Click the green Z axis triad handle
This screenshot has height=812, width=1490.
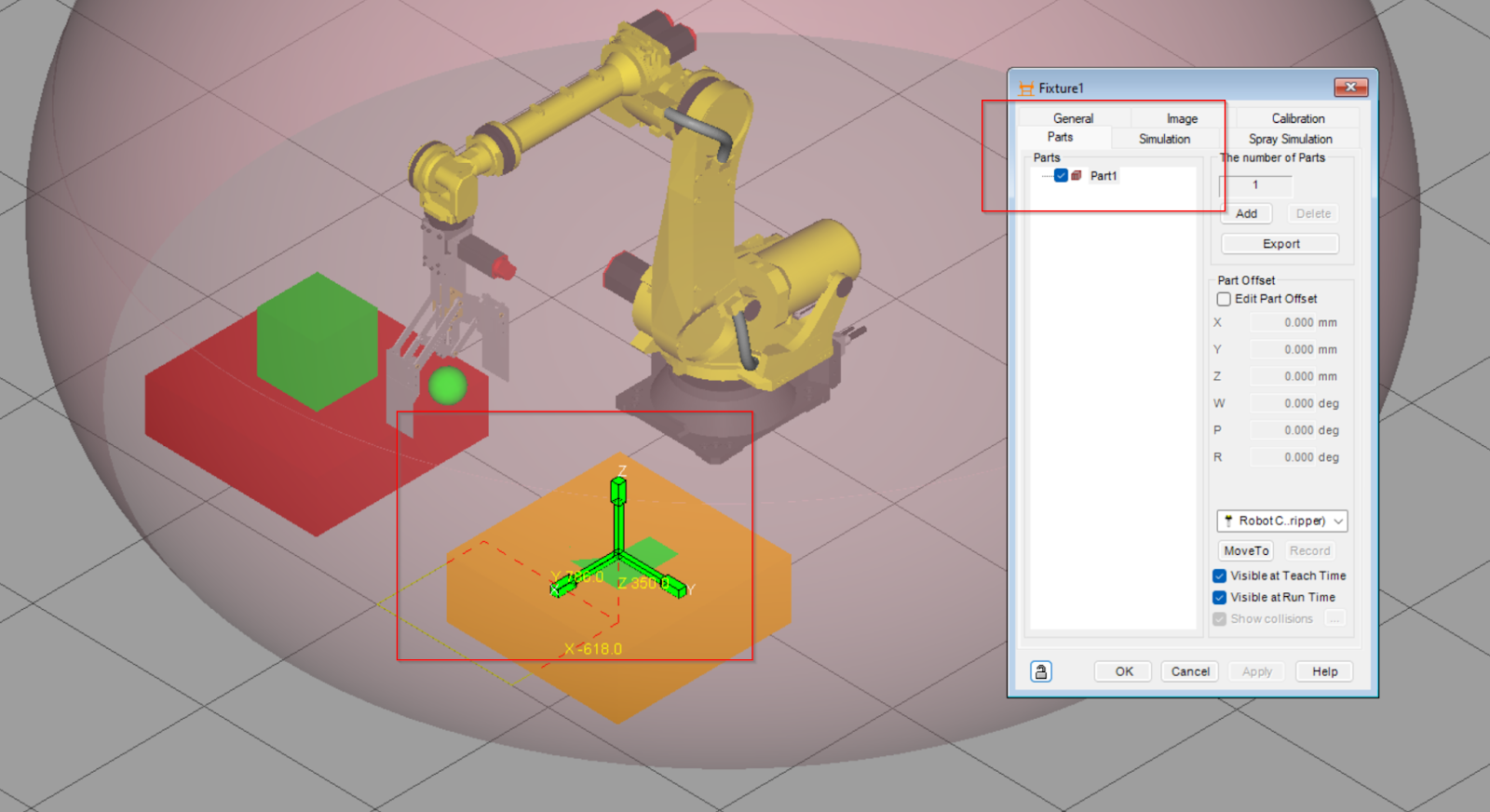(x=618, y=491)
